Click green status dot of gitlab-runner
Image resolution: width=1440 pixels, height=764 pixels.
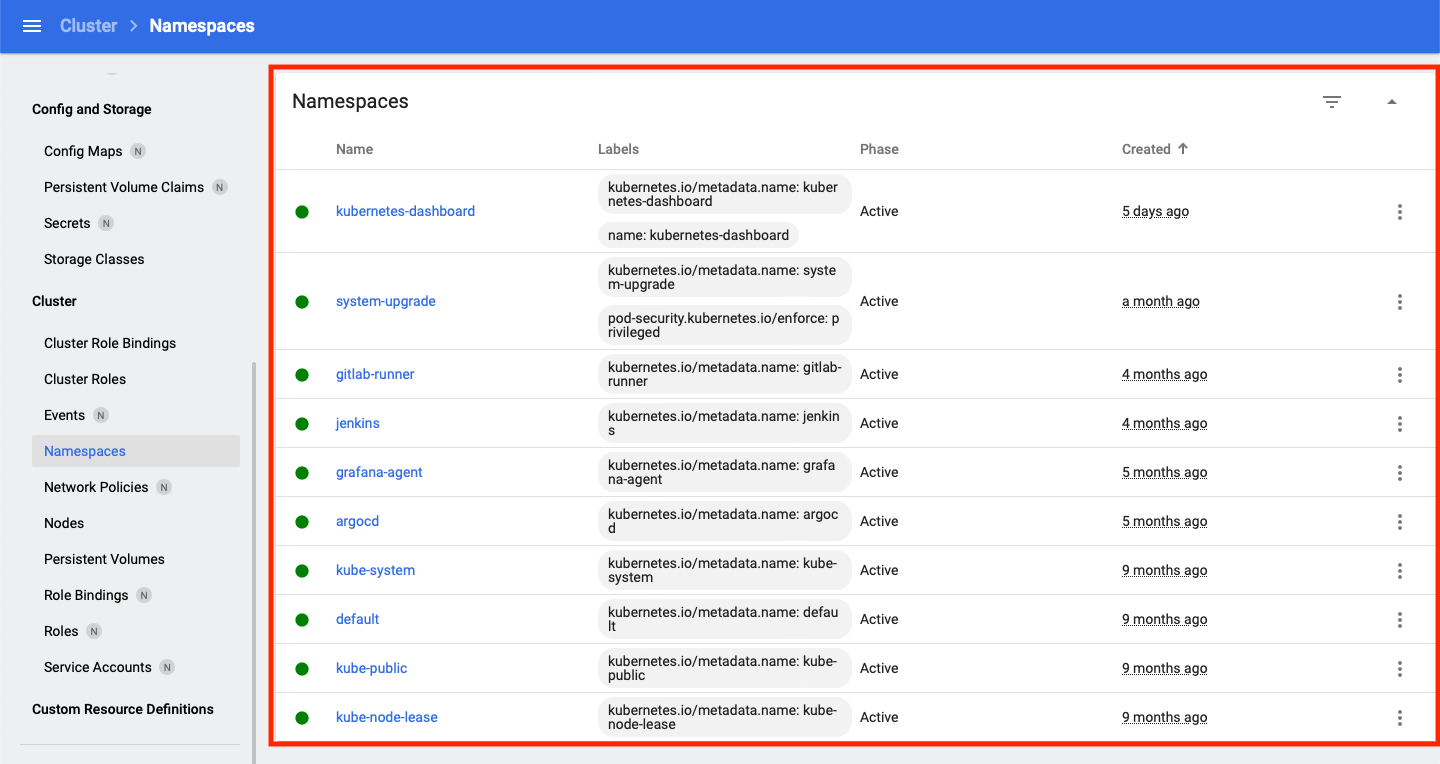click(302, 375)
